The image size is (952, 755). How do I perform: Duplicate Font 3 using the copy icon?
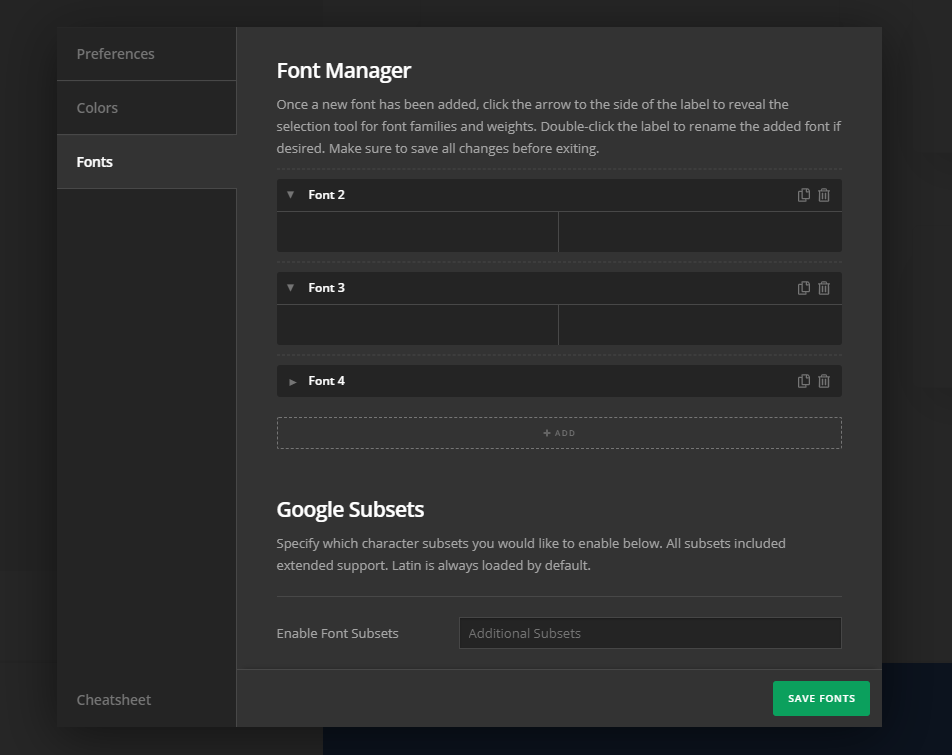pos(803,288)
